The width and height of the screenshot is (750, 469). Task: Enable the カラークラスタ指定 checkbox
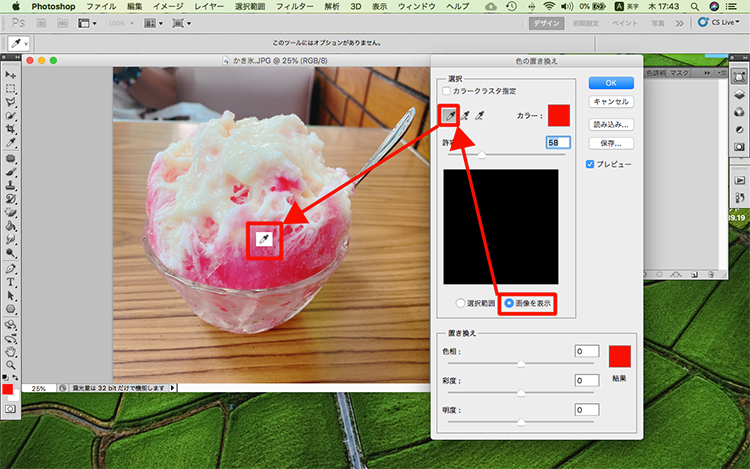pos(447,91)
